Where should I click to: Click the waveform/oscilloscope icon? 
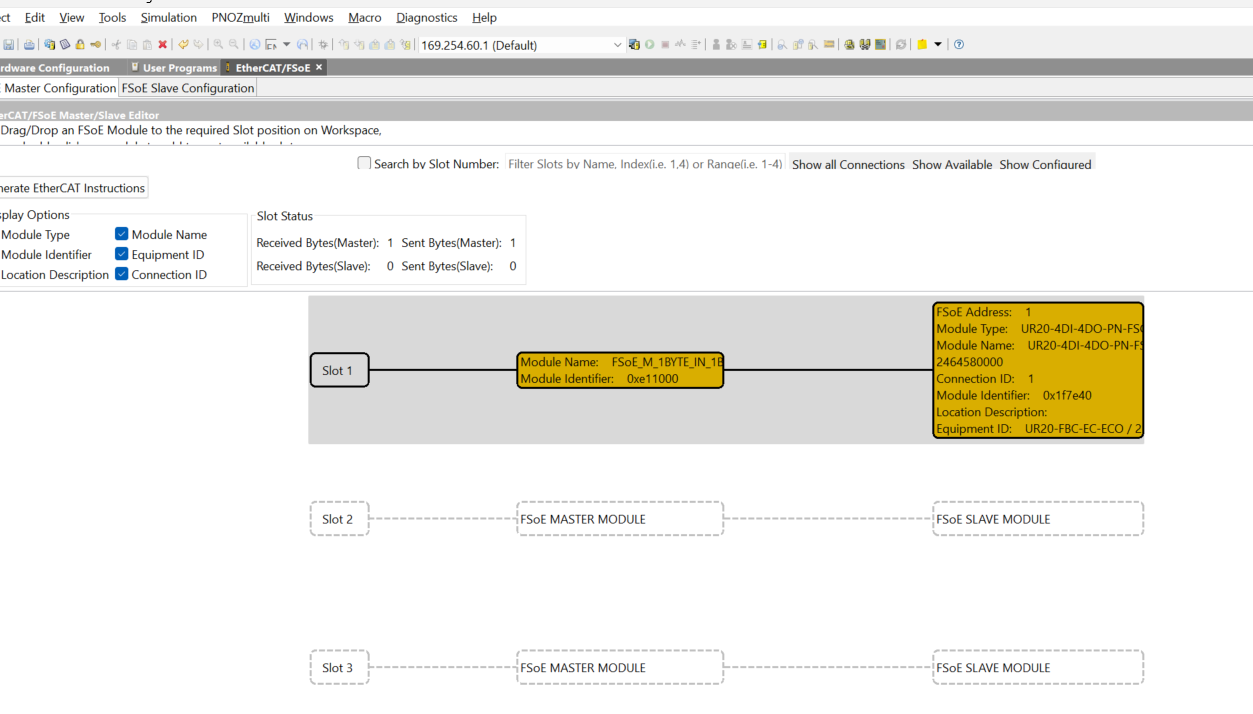[681, 44]
